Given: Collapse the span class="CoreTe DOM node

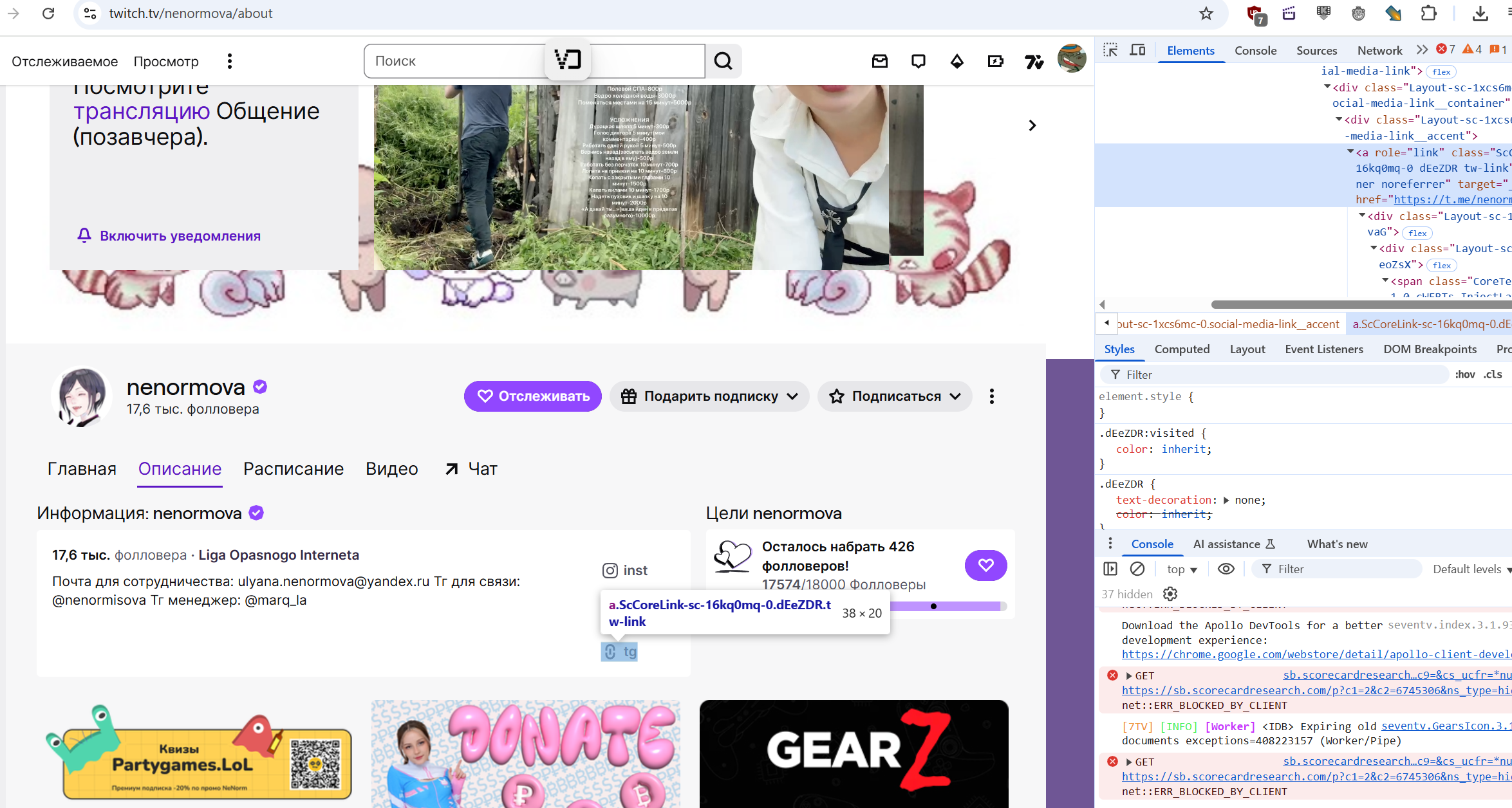Looking at the screenshot, I should click(1385, 280).
